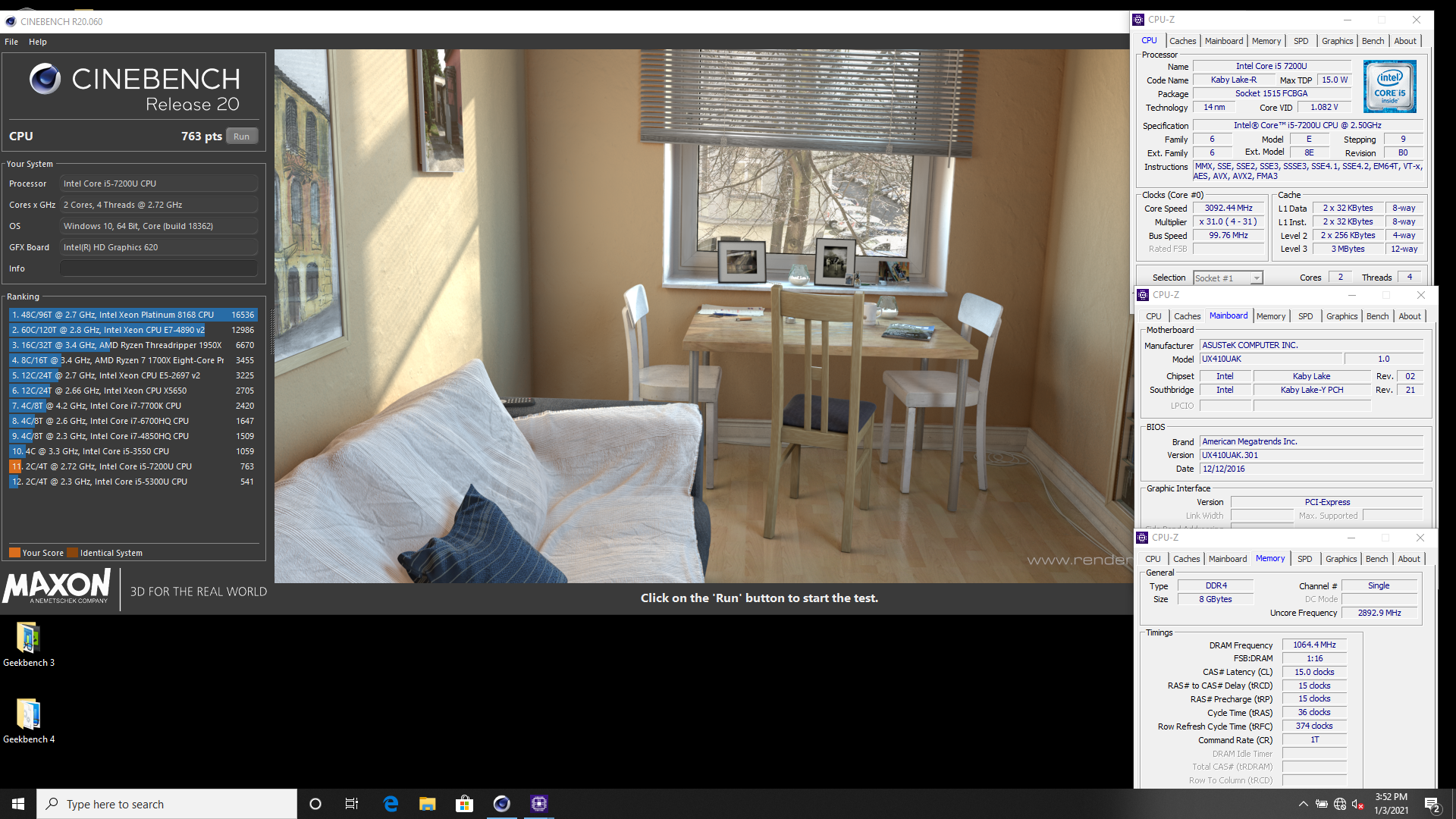Viewport: 1456px width, 819px height.
Task: Click the Maxon logo
Action: 57,587
